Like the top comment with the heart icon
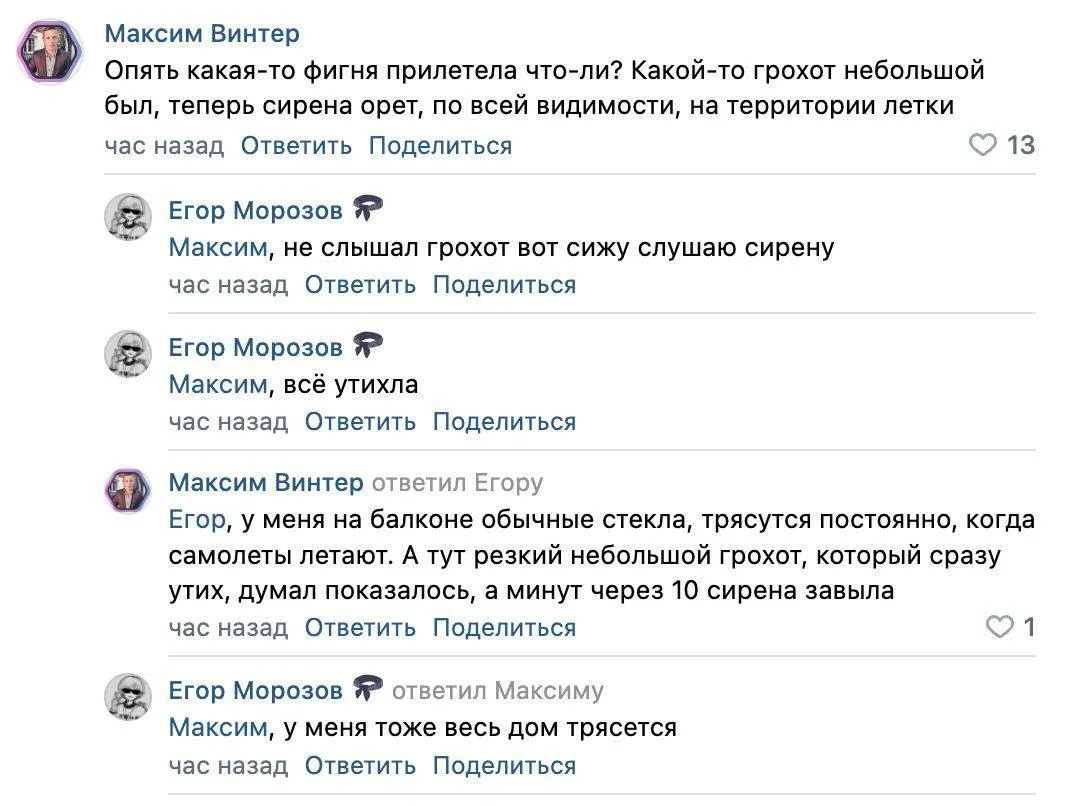Viewport: 1068px width, 806px height. (985, 145)
